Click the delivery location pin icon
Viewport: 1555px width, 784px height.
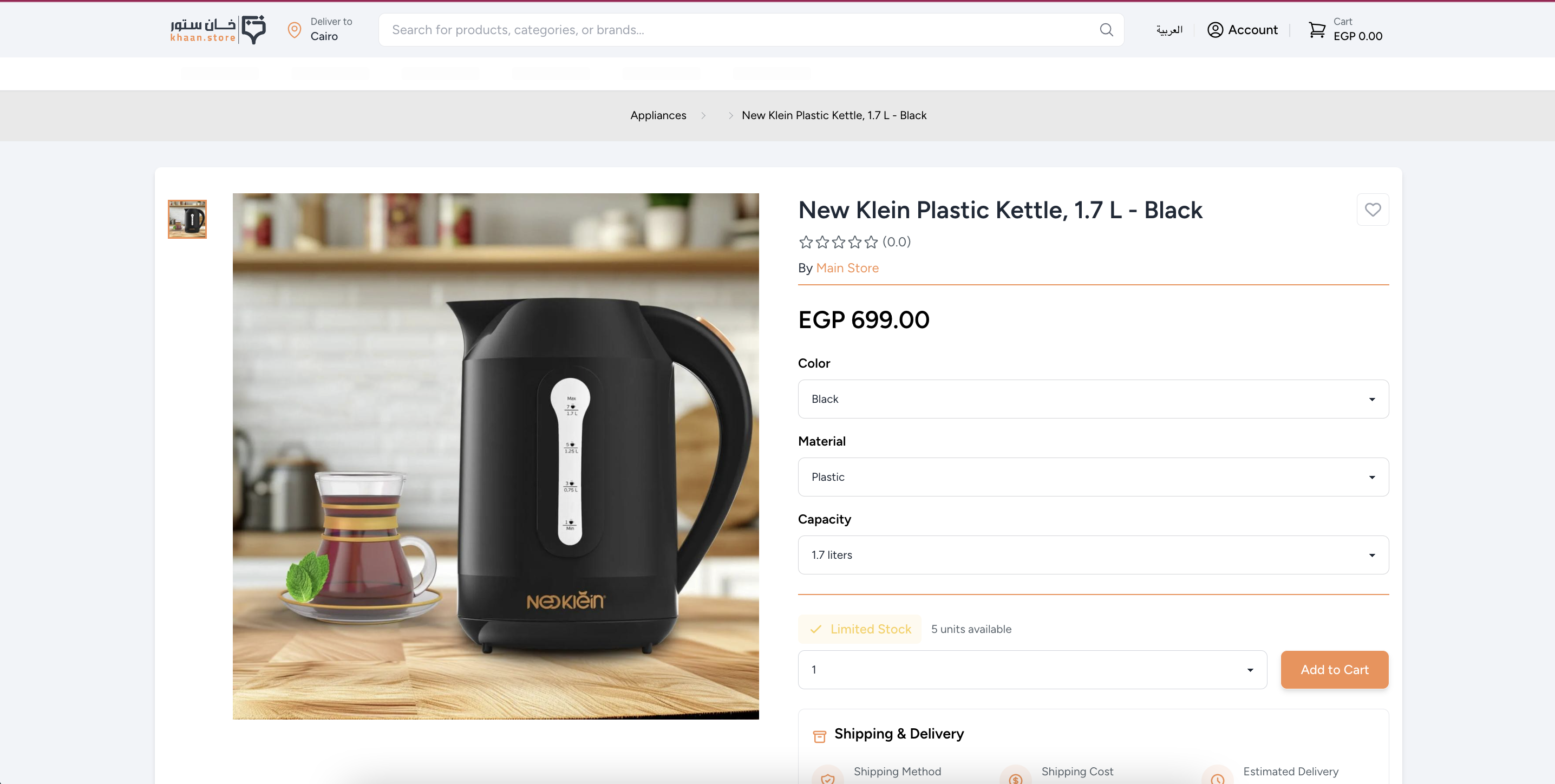click(x=294, y=30)
